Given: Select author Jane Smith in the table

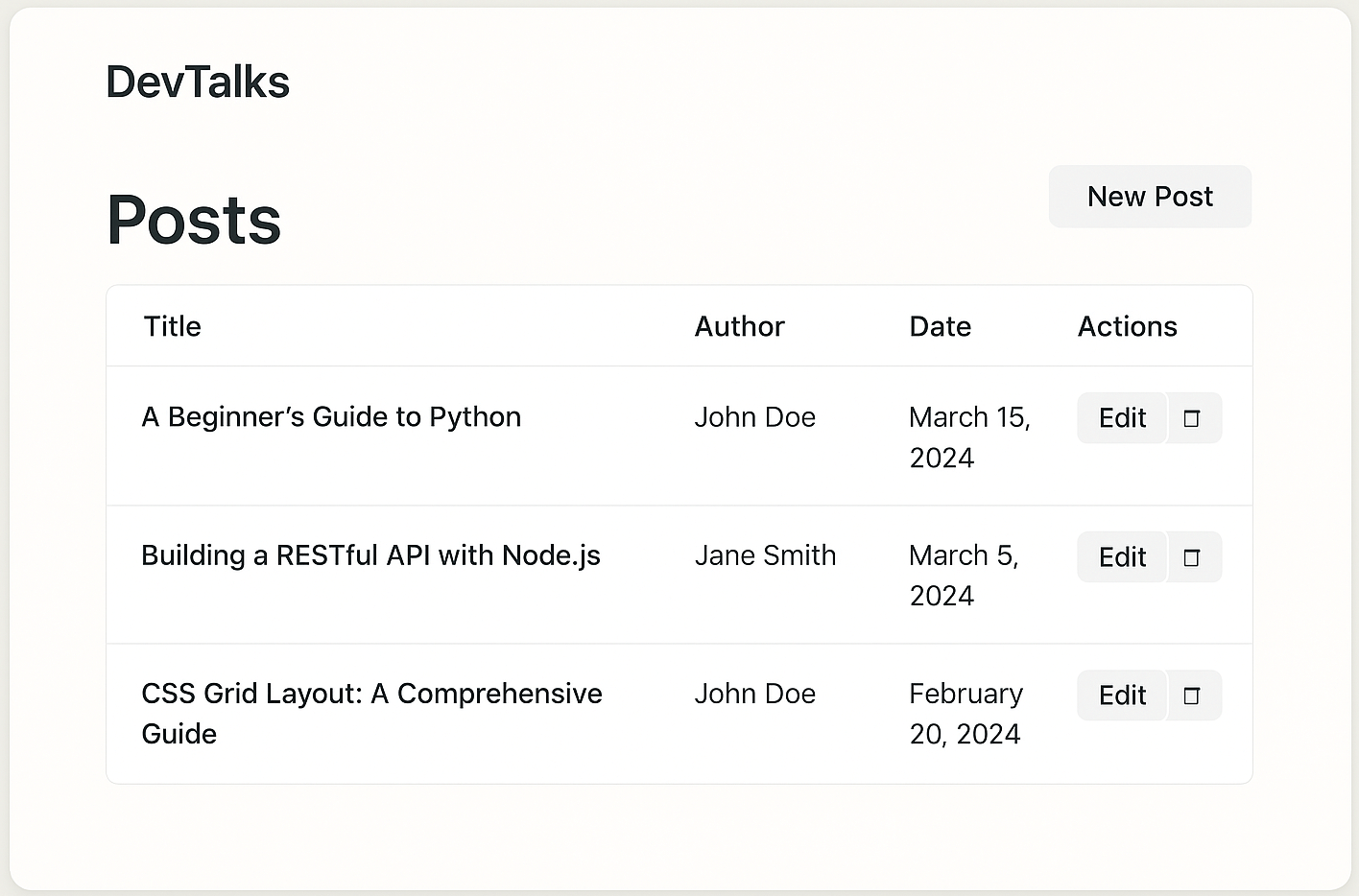Looking at the screenshot, I should [x=765, y=555].
